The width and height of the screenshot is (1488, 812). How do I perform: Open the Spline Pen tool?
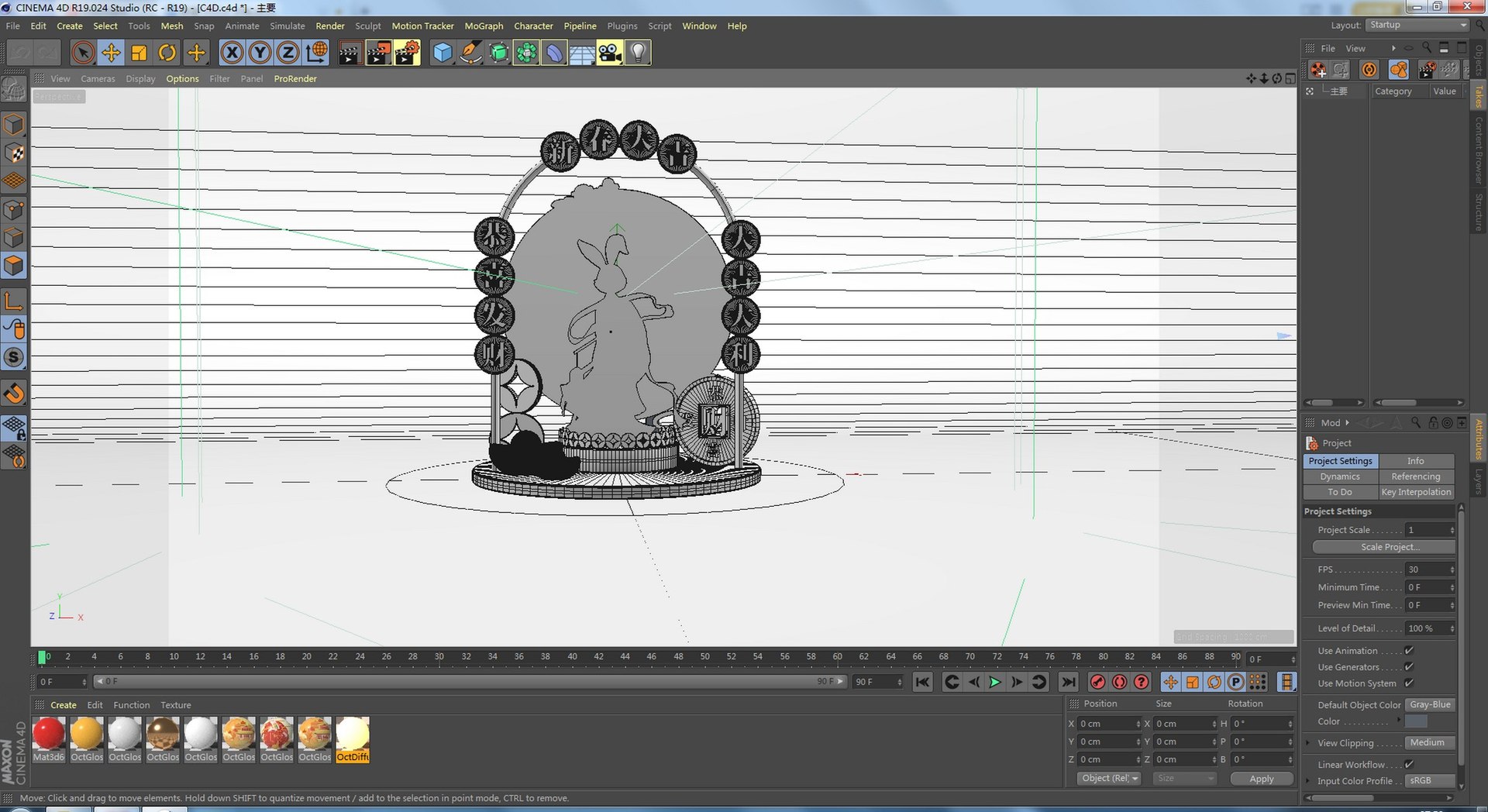[x=470, y=53]
